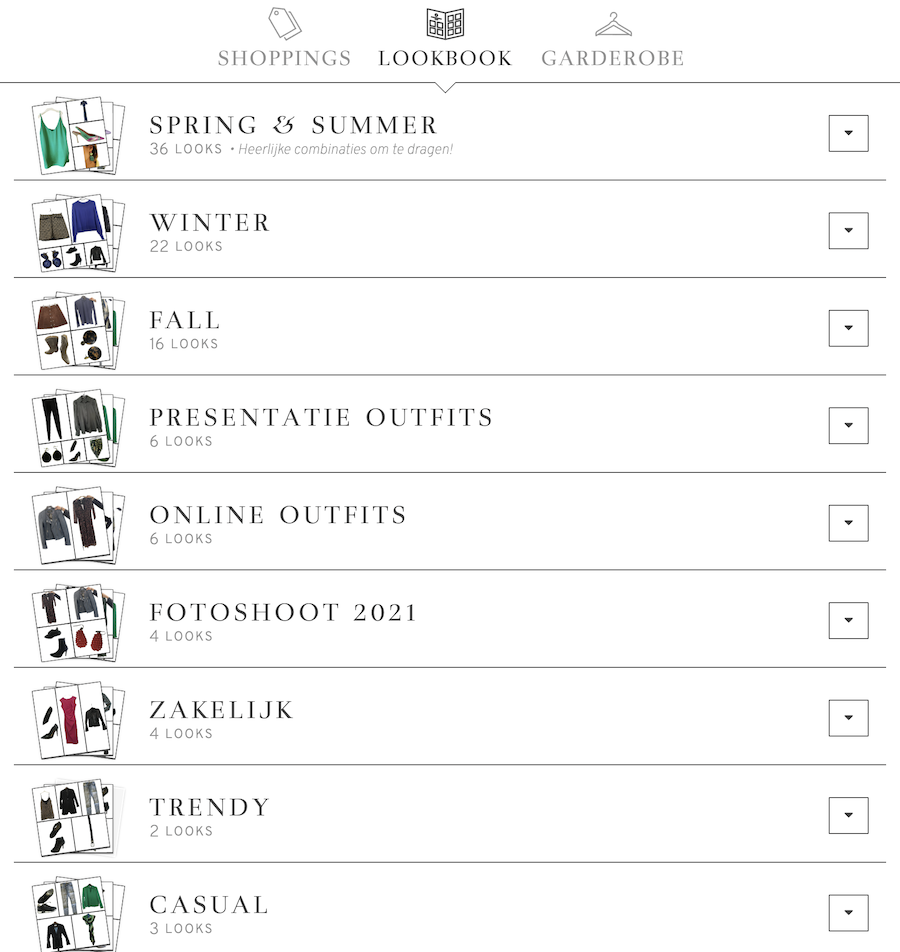
Task: Open the Spring & Summer category
Action: click(x=293, y=124)
